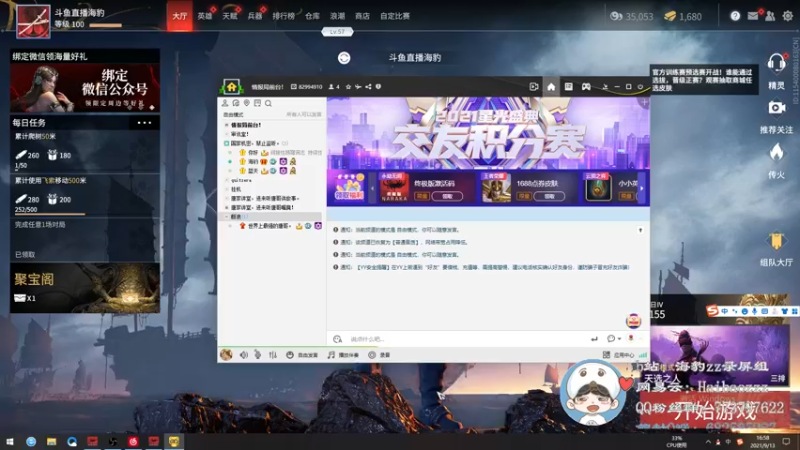Switch to the 英雄 heroes tab

point(205,16)
